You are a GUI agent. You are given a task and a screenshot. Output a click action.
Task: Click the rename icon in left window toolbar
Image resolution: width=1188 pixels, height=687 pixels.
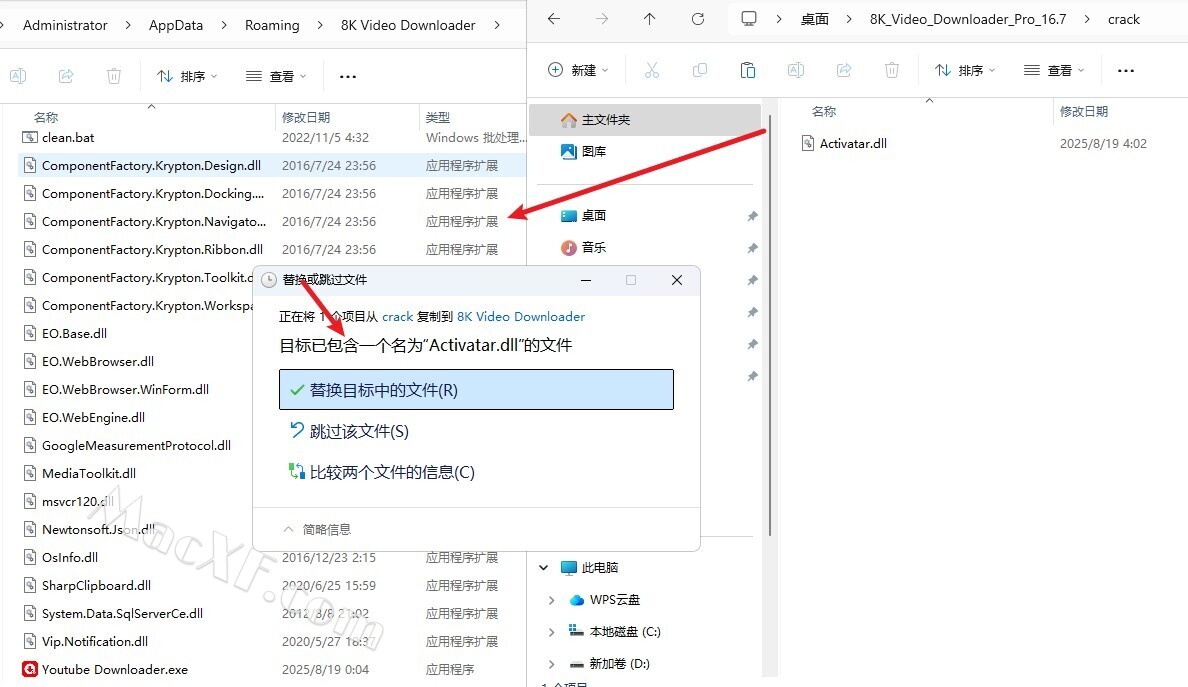[x=18, y=76]
